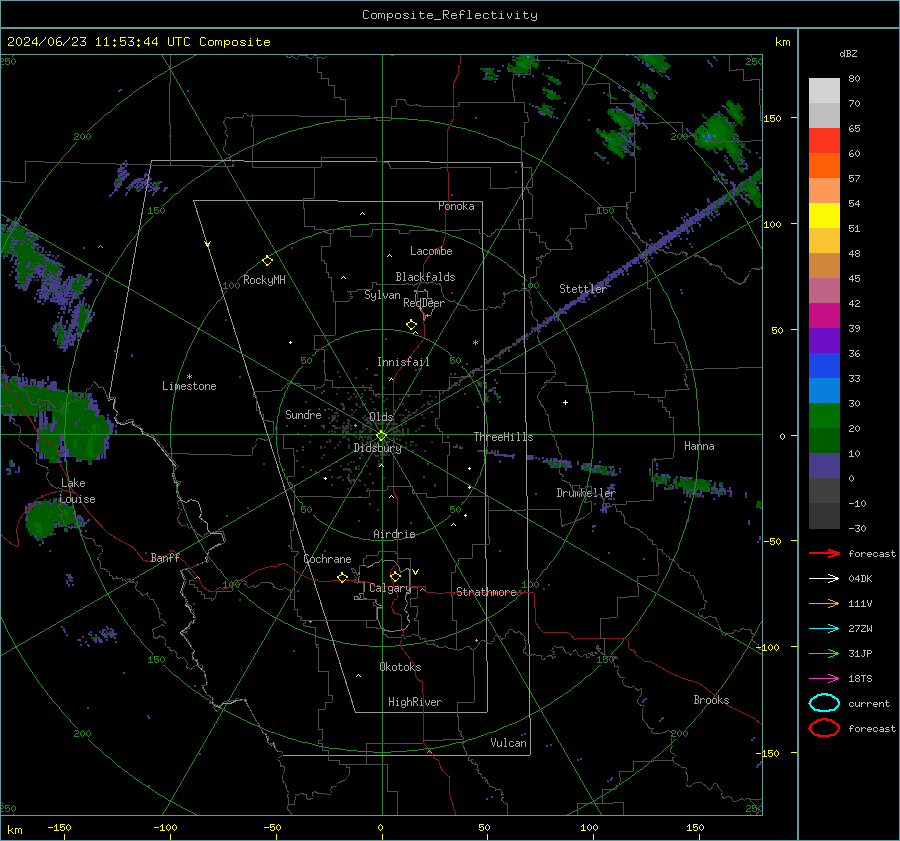Select the purple 10 dBZ color swatch
This screenshot has height=841, width=900.
pyautogui.click(x=824, y=465)
